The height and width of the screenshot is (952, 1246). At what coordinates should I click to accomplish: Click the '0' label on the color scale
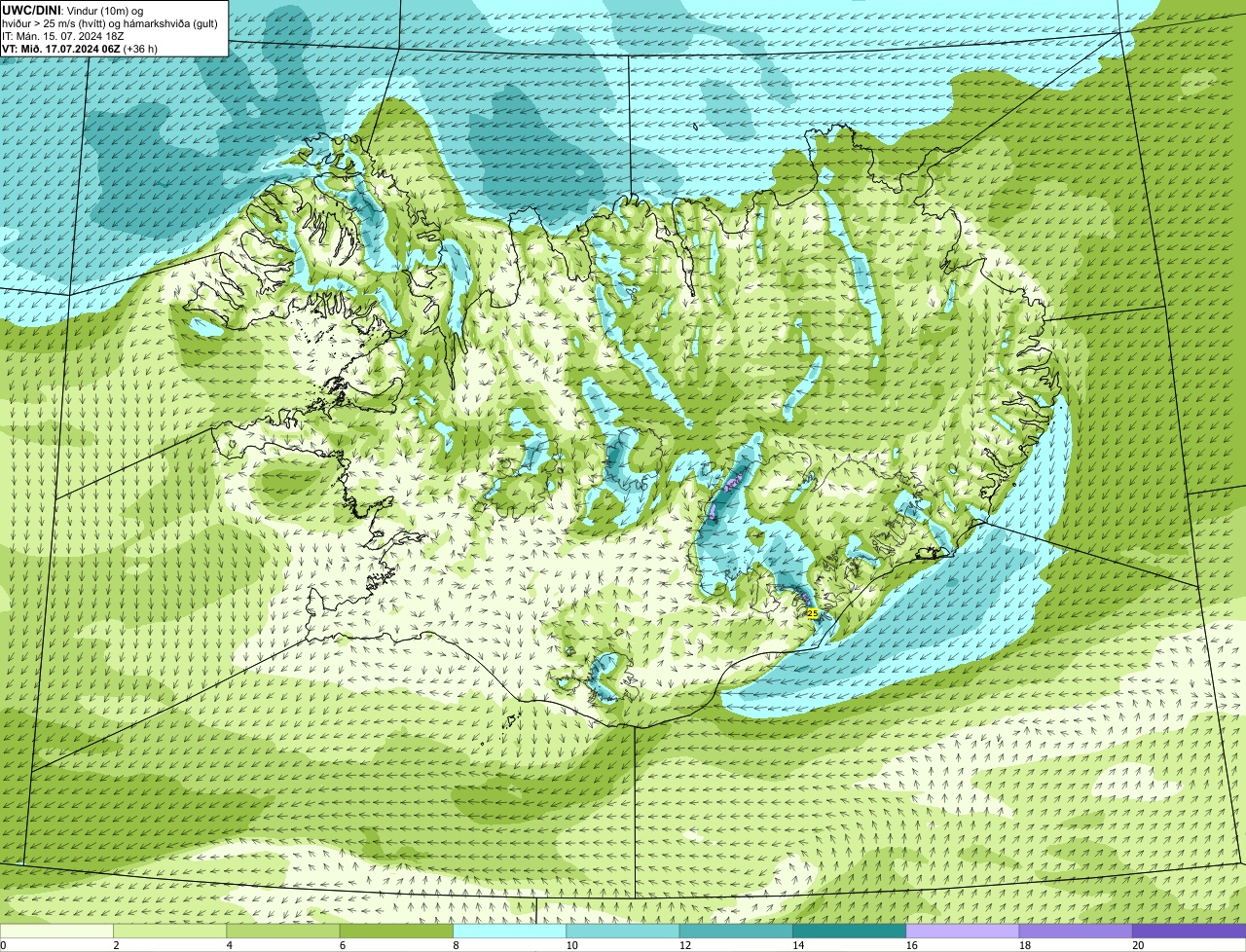pyautogui.click(x=4, y=945)
